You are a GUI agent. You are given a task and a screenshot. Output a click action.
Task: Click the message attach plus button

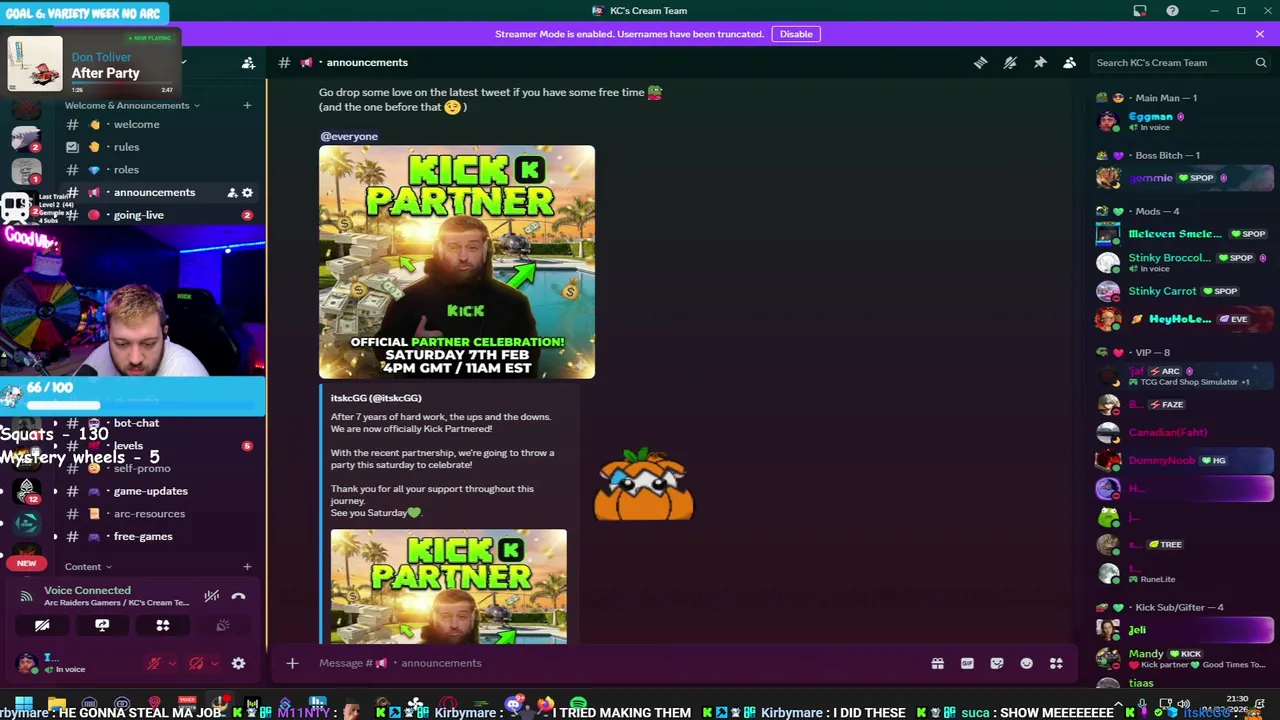coord(292,663)
